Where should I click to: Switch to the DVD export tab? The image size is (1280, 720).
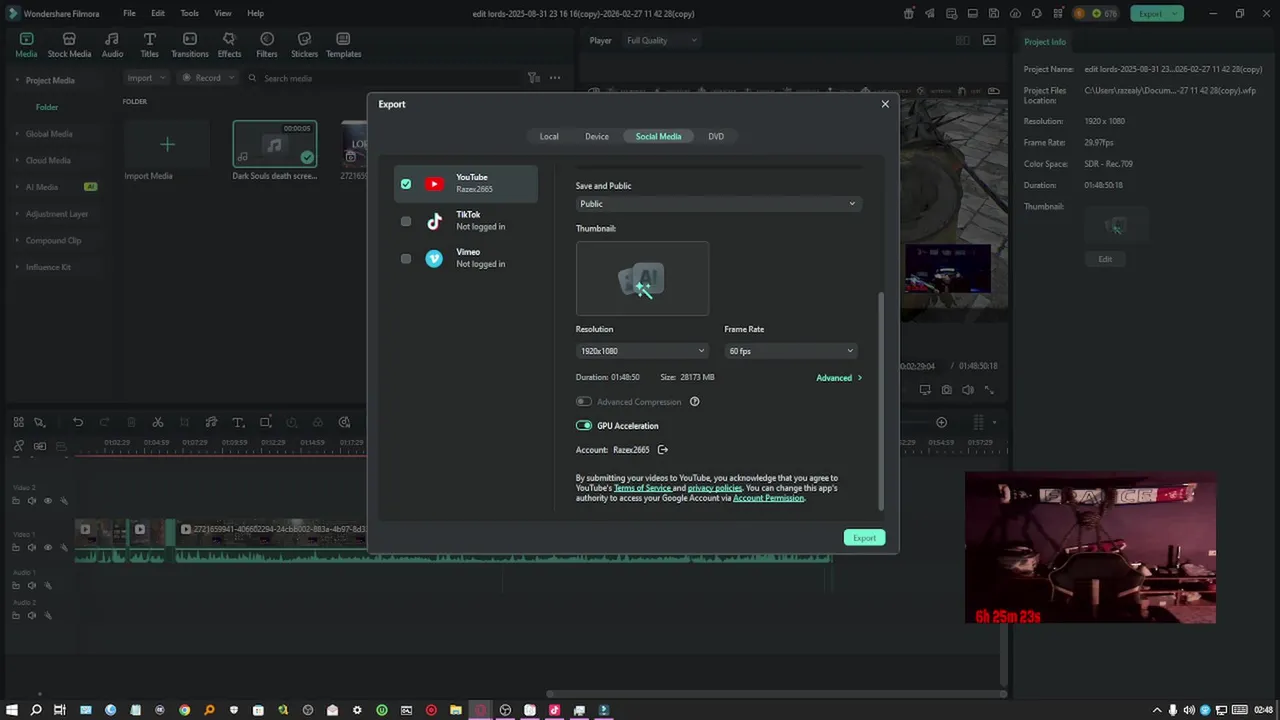[x=716, y=136]
